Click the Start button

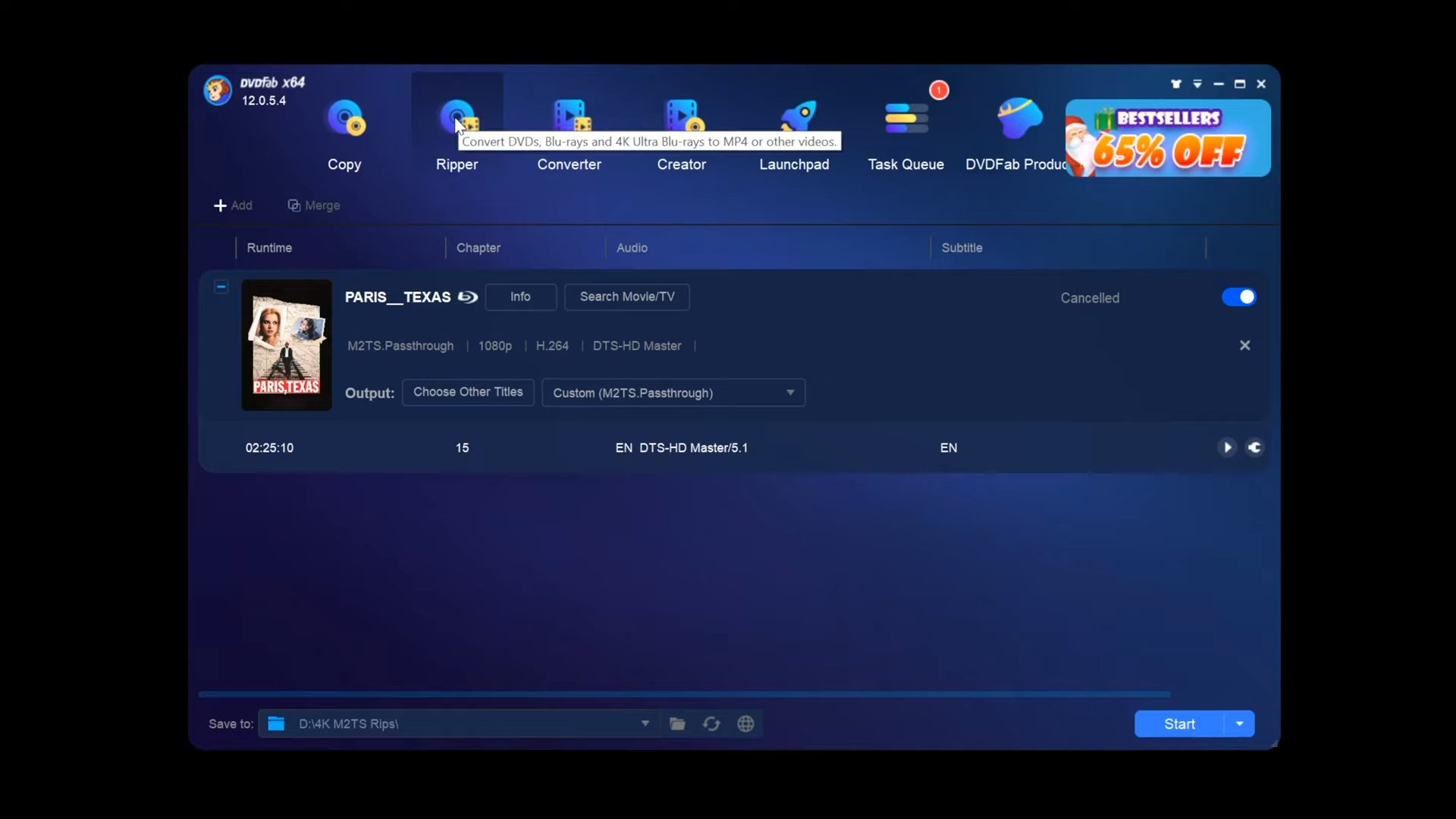point(1180,723)
